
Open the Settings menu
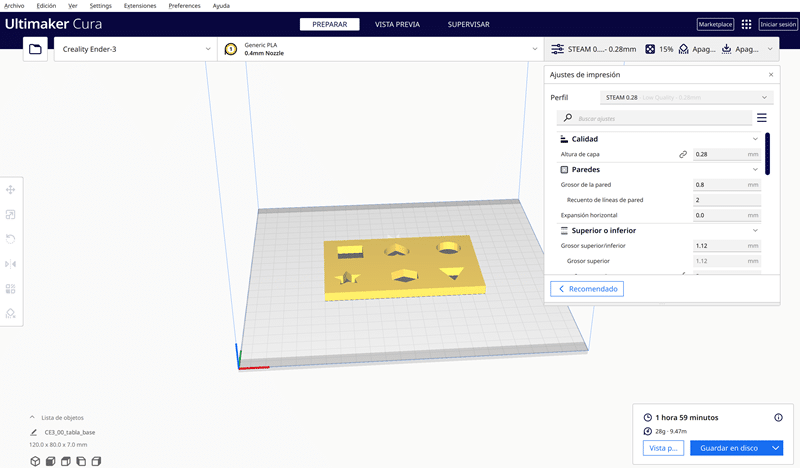point(101,6)
